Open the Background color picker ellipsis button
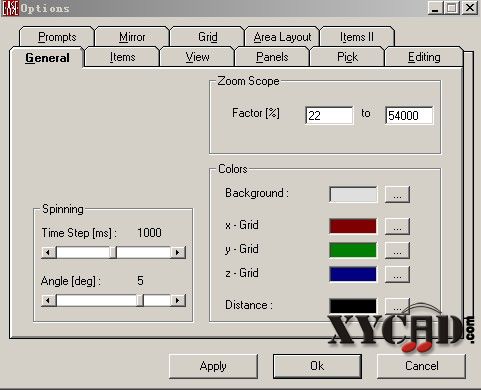This screenshot has width=481, height=390. (x=397, y=194)
